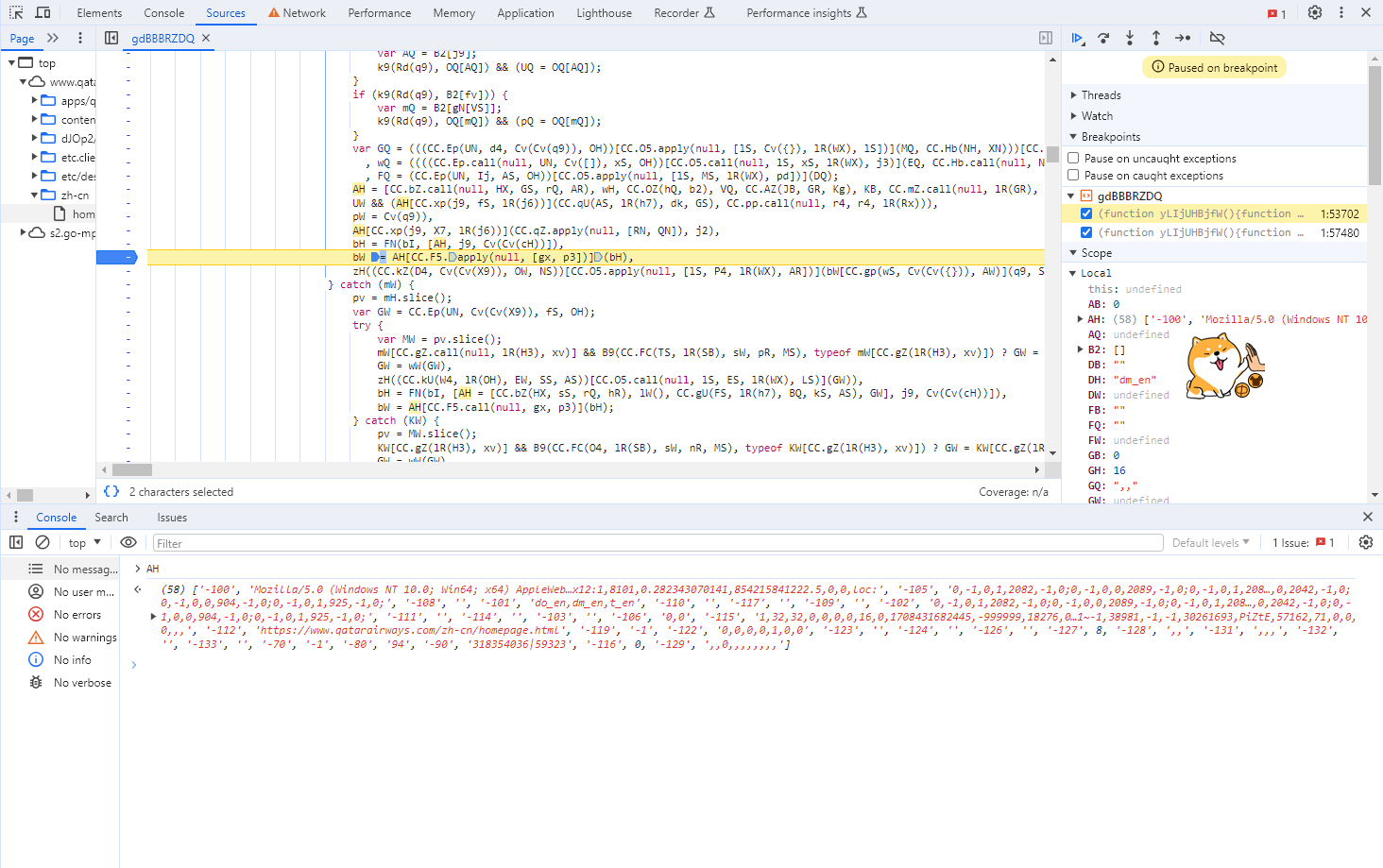The image size is (1383, 868).
Task: Click the 1 Issue link
Action: pyautogui.click(x=1303, y=543)
